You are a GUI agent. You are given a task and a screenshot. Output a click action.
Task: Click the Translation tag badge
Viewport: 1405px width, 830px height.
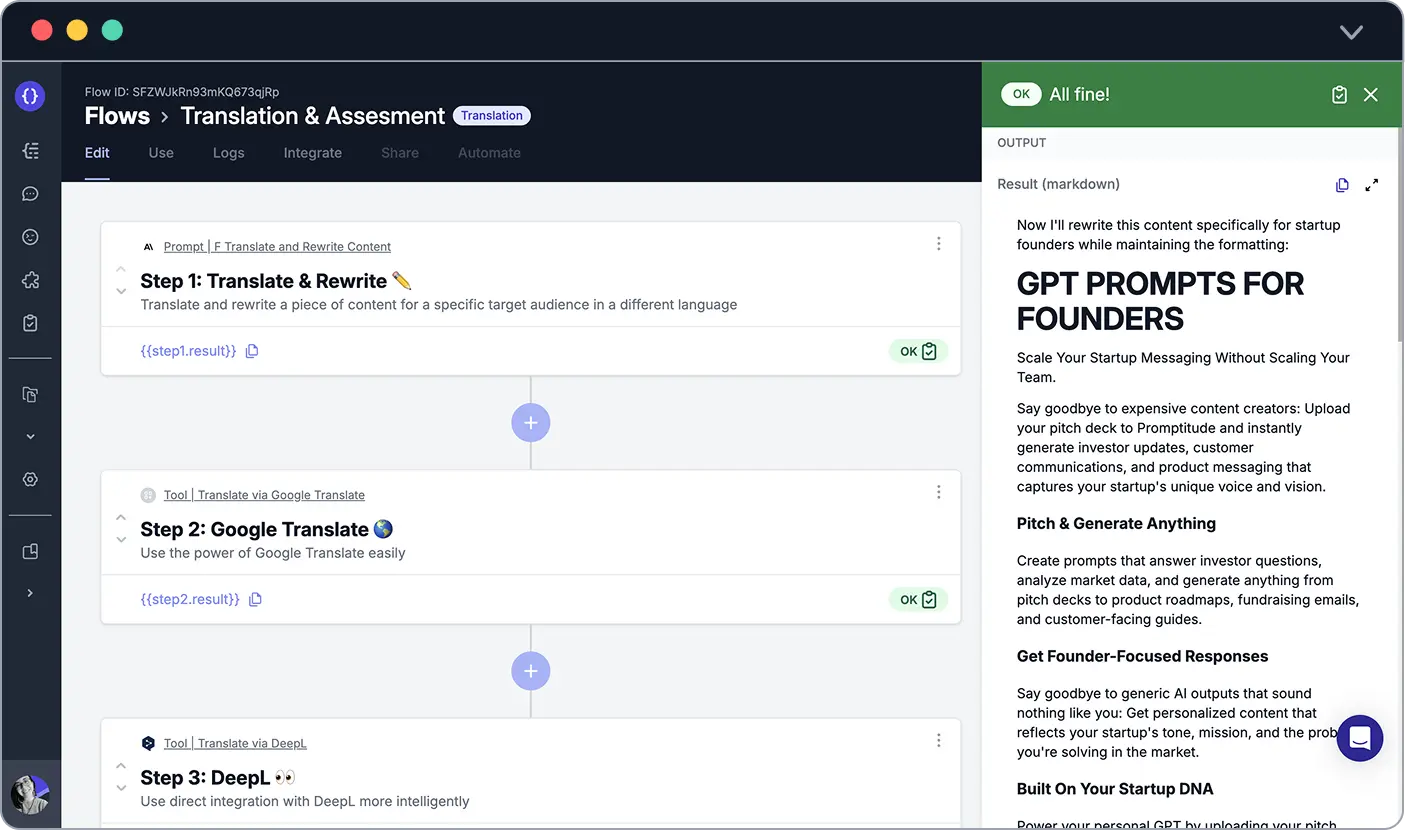pyautogui.click(x=492, y=116)
